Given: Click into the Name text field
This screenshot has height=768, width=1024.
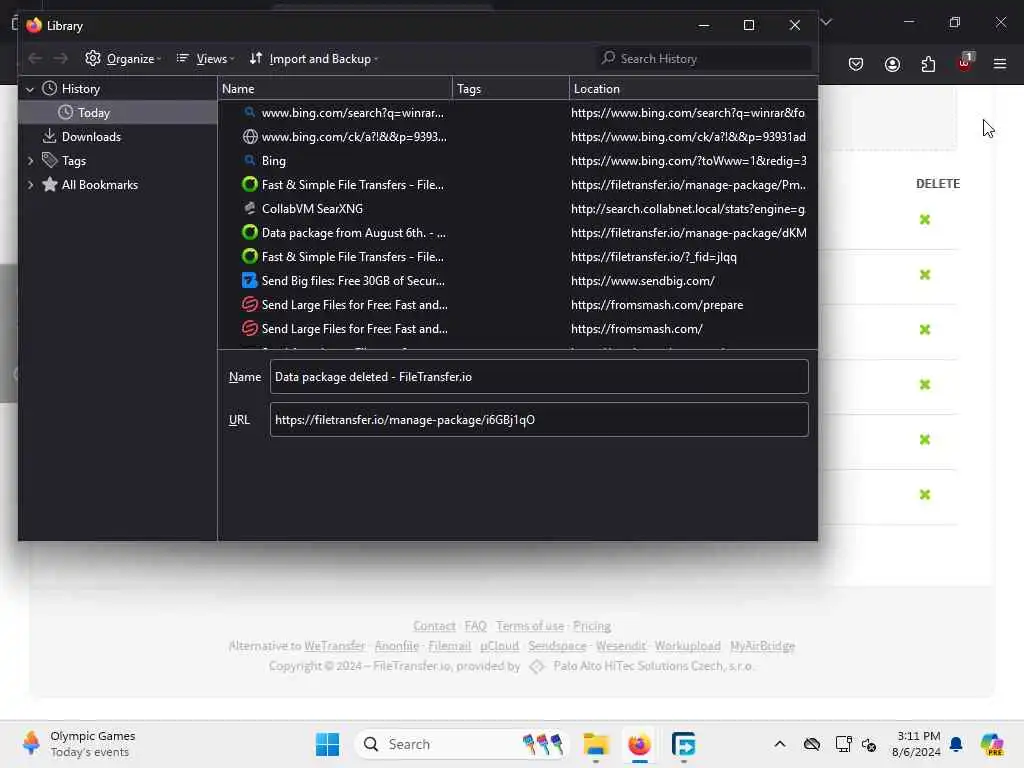Looking at the screenshot, I should (539, 377).
